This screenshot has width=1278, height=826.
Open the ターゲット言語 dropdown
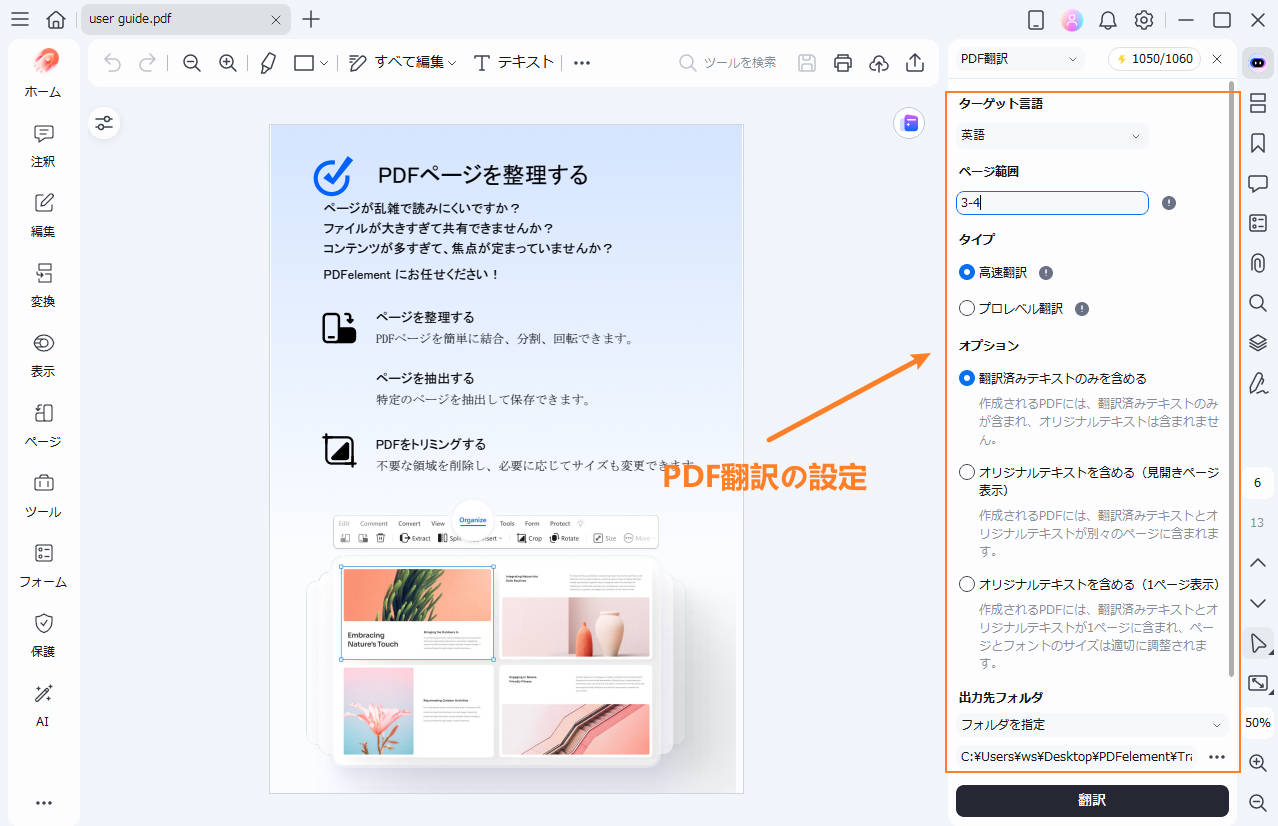click(x=1051, y=135)
